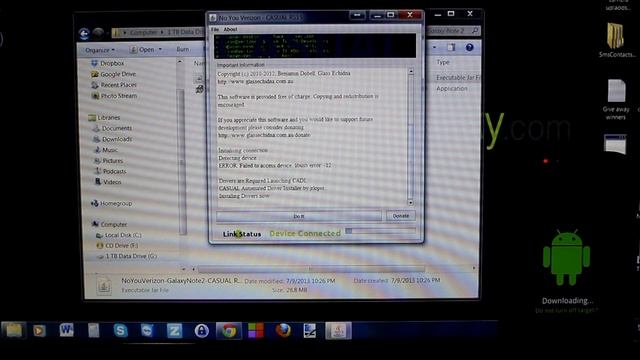The width and height of the screenshot is (640, 360).
Task: Select the "Executable Jar F" type row
Action: 458,78
